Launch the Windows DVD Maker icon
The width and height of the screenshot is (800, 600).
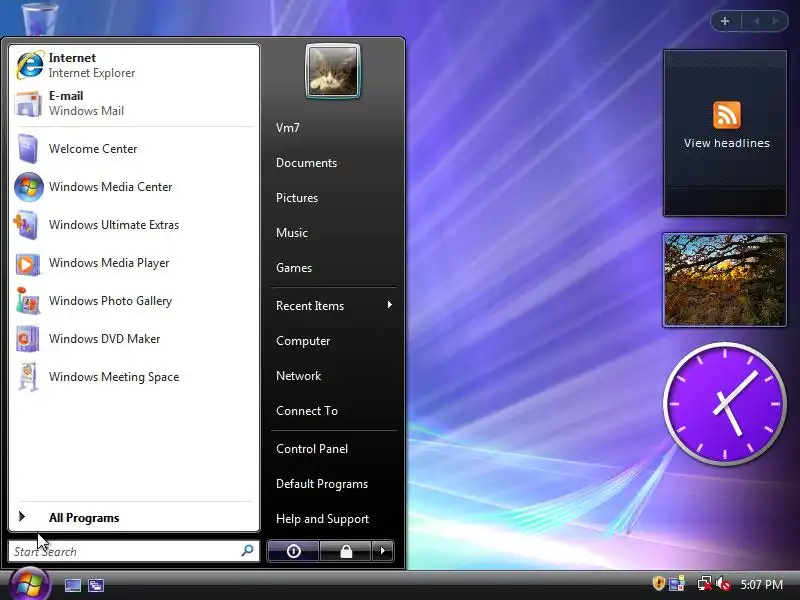(x=28, y=339)
